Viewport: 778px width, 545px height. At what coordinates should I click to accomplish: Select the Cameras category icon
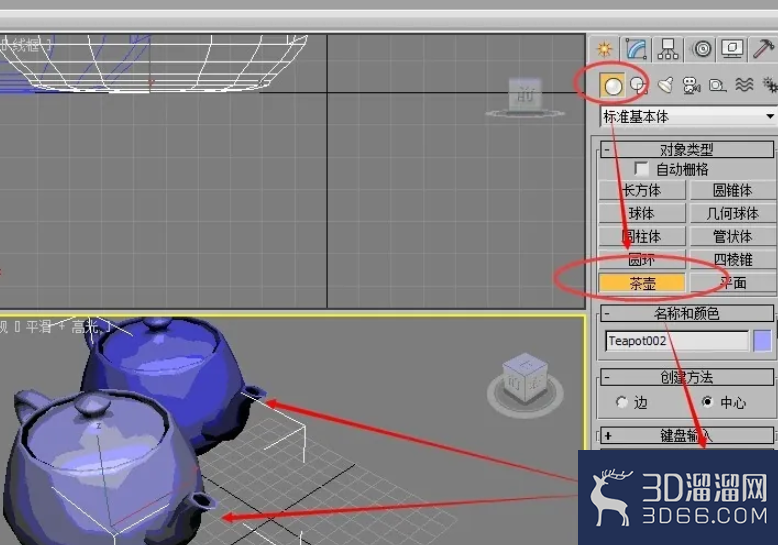(691, 85)
